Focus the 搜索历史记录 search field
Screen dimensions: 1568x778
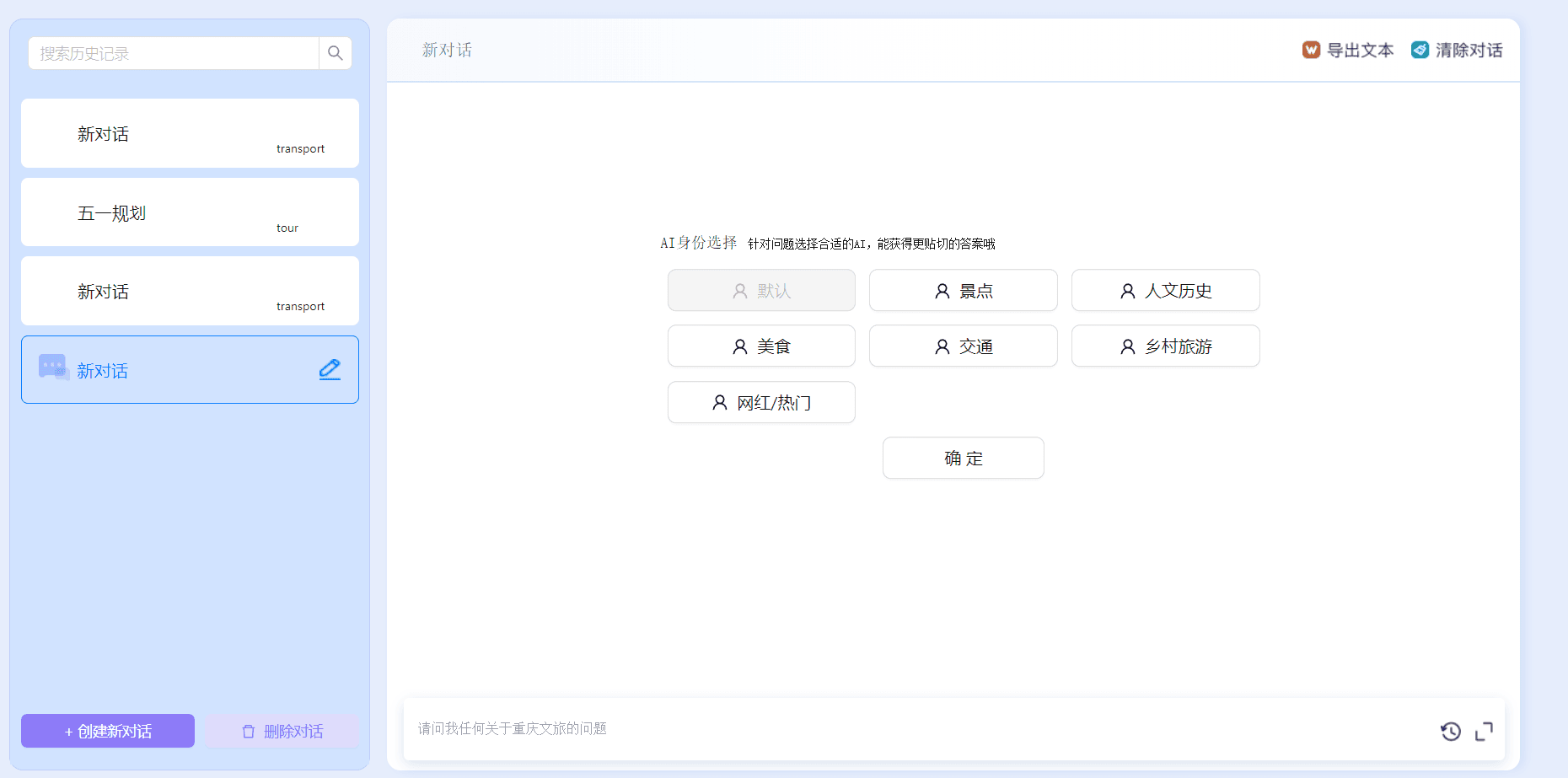[173, 53]
